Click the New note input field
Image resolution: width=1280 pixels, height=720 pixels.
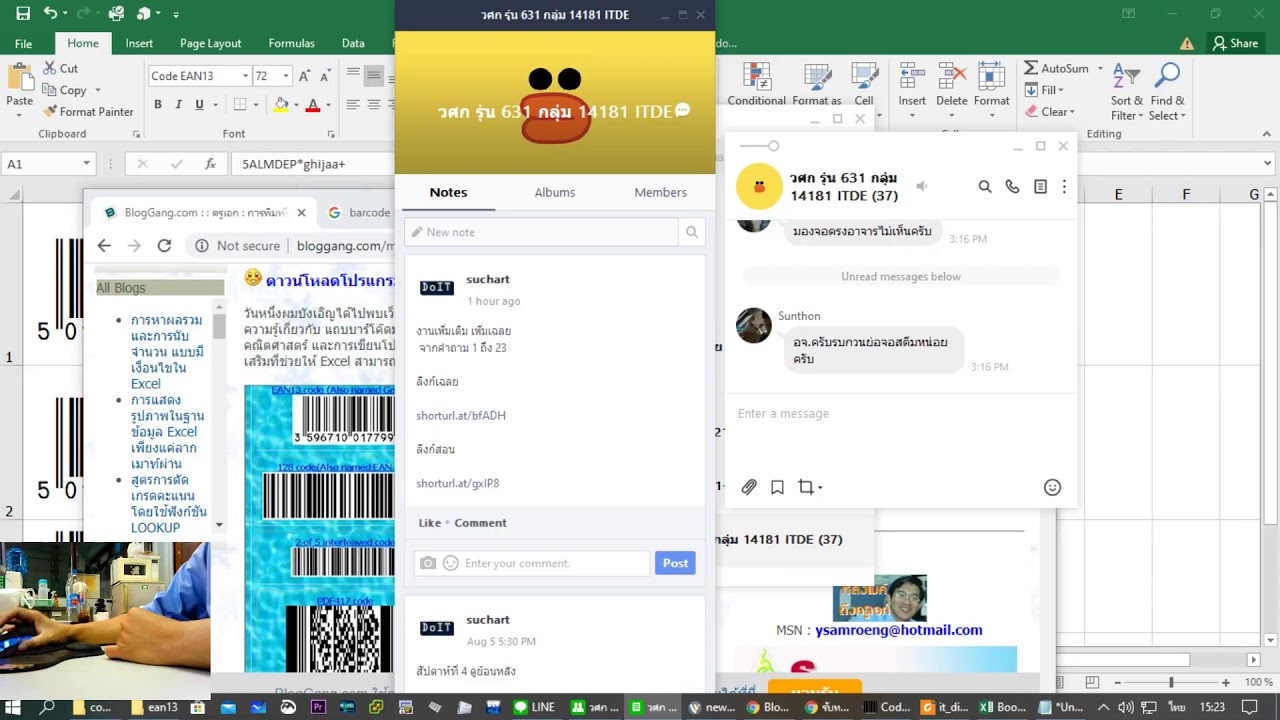(541, 232)
